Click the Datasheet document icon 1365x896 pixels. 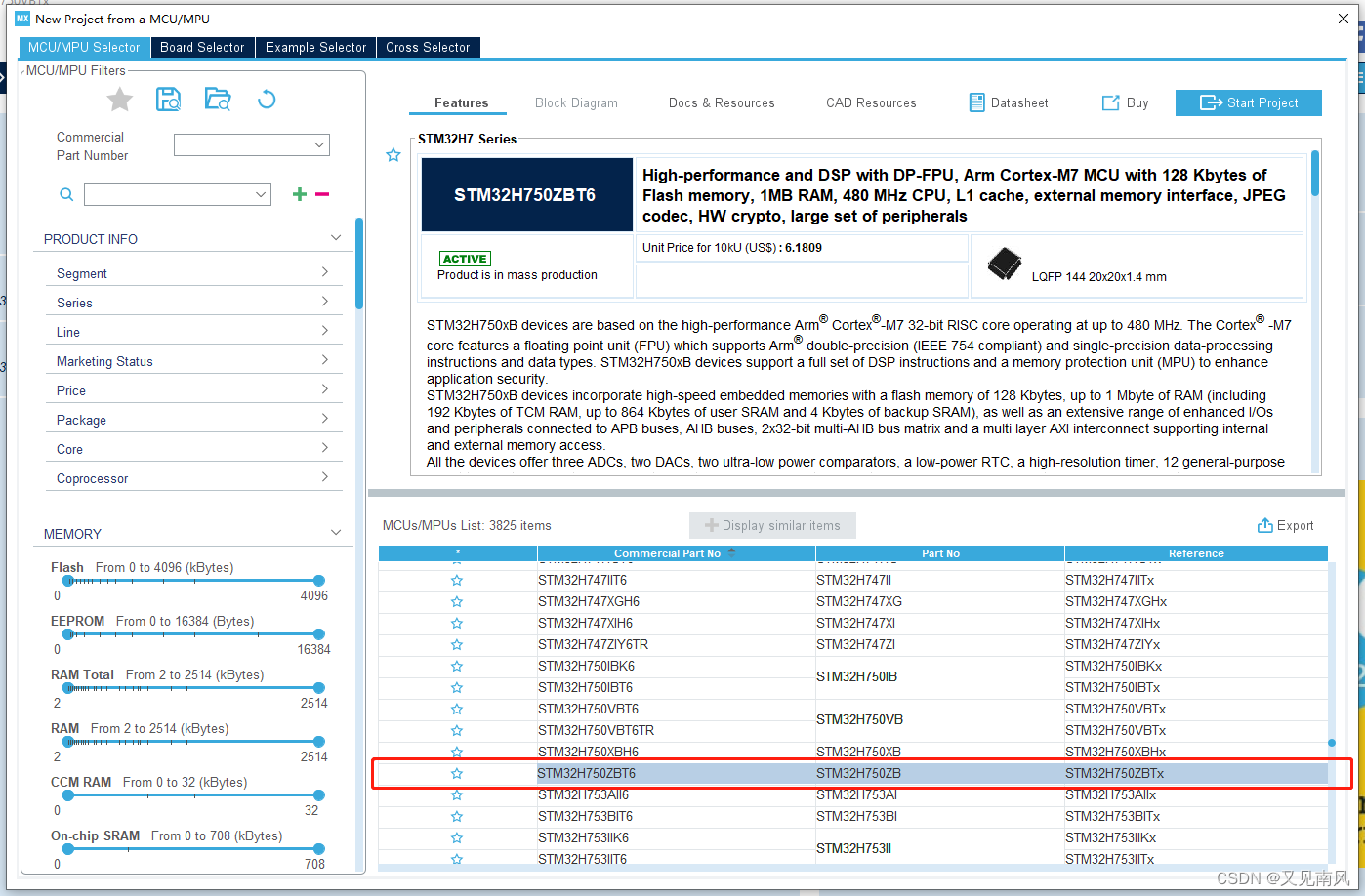tap(976, 102)
